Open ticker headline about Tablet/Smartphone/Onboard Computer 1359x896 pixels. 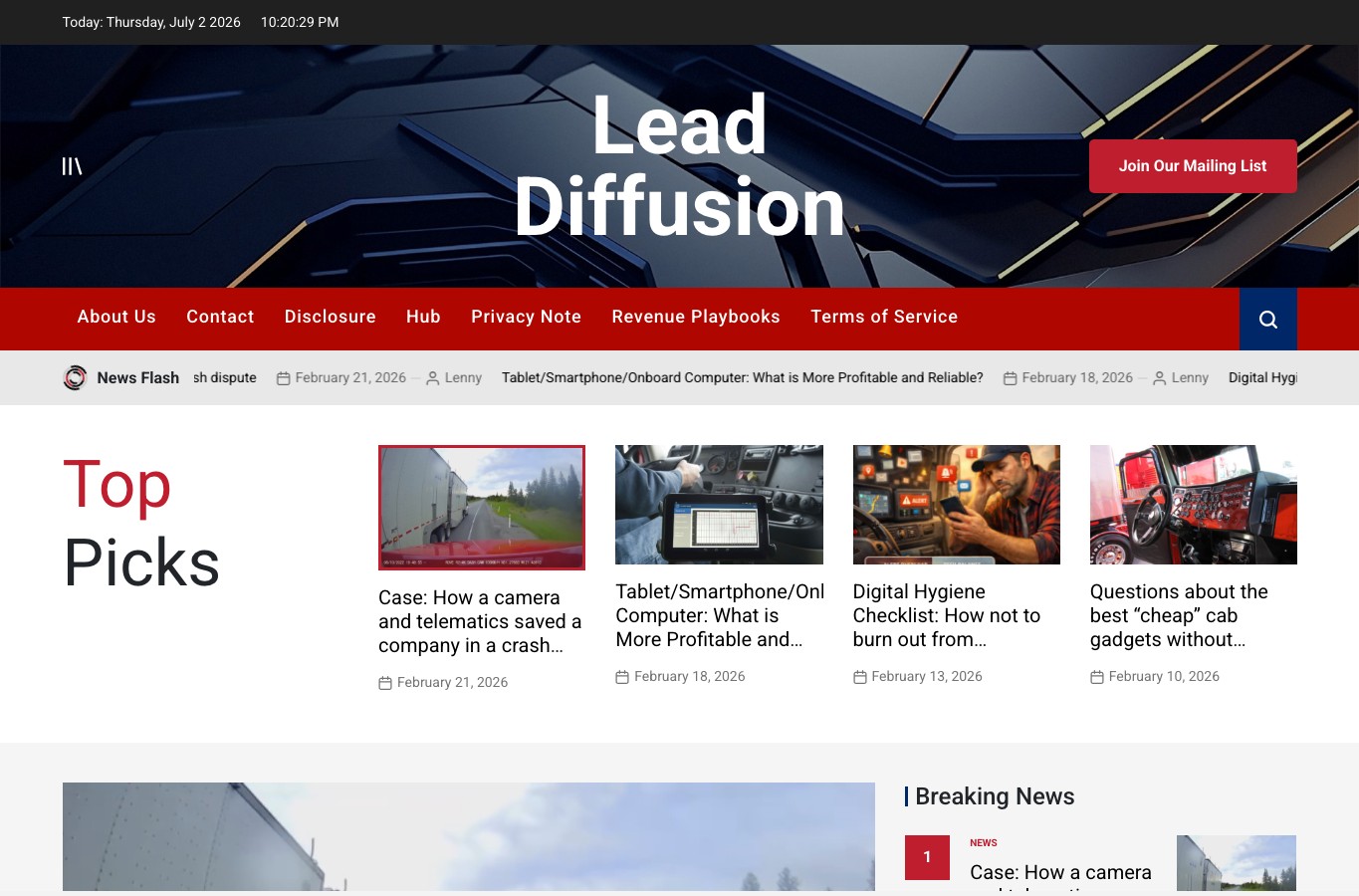(742, 377)
